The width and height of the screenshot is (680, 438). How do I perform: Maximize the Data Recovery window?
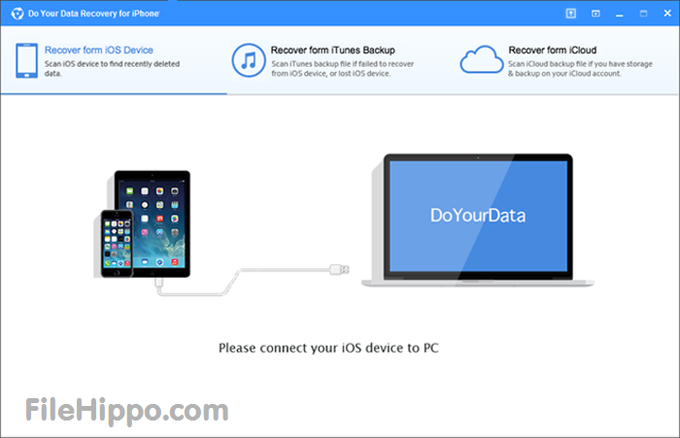(643, 13)
